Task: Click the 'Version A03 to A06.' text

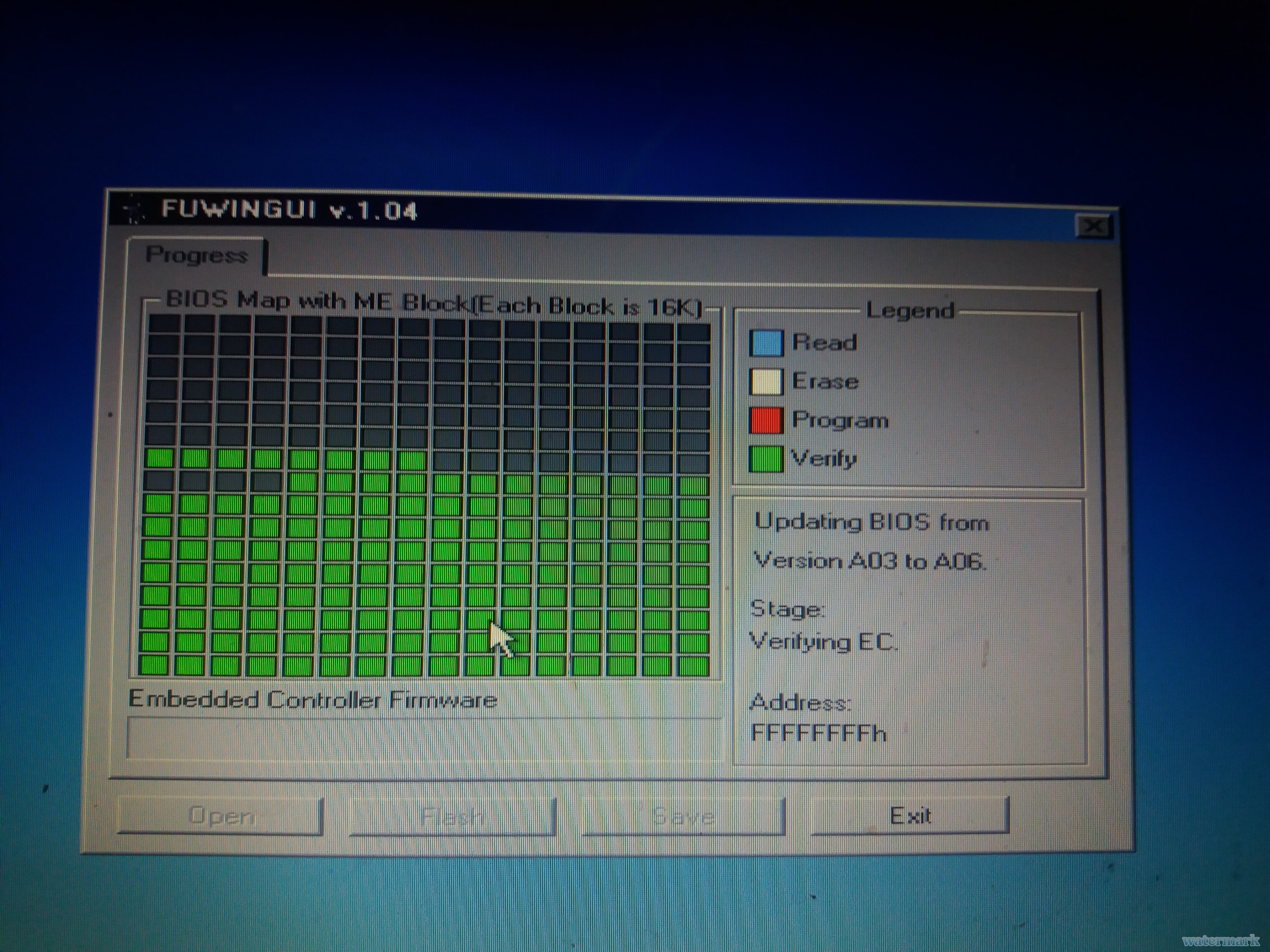Action: pyautogui.click(x=870, y=561)
